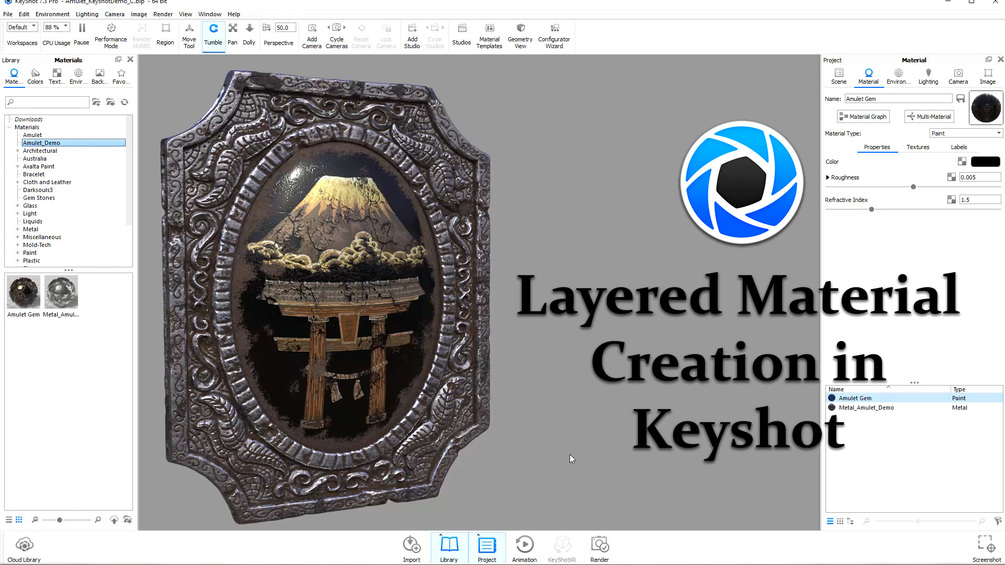Image resolution: width=1005 pixels, height=565 pixels.
Task: Click the Roughness slider handle
Action: point(913,187)
